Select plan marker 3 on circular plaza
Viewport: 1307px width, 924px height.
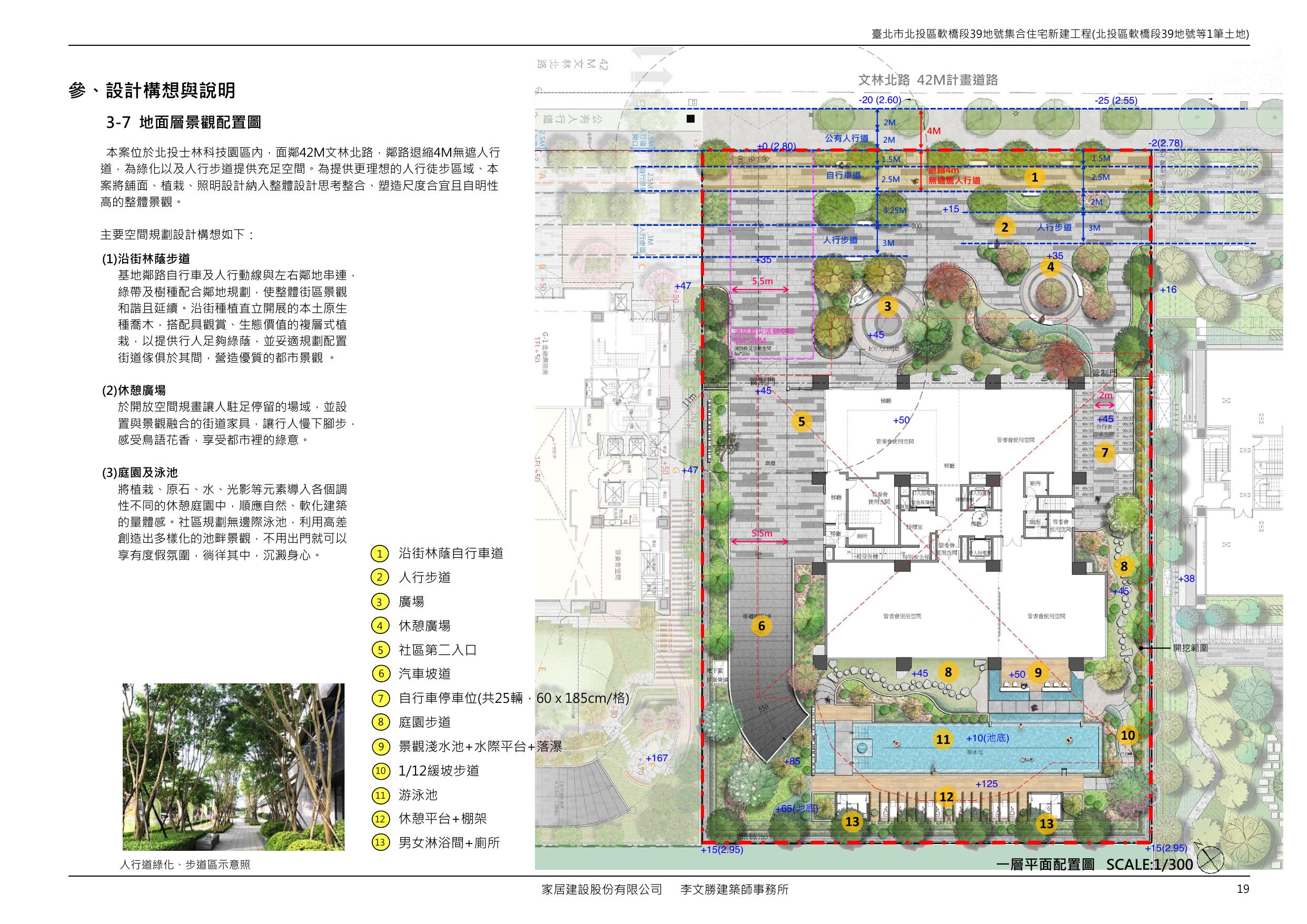887,307
